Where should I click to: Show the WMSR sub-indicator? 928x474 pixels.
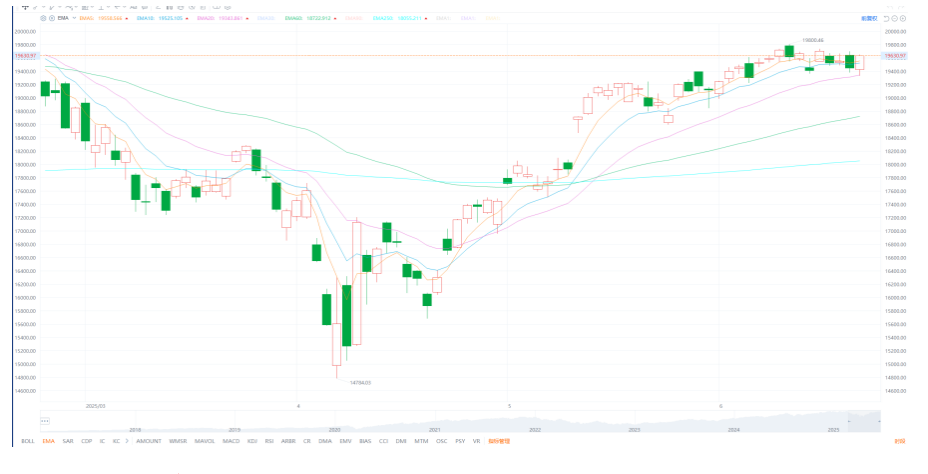[178, 441]
